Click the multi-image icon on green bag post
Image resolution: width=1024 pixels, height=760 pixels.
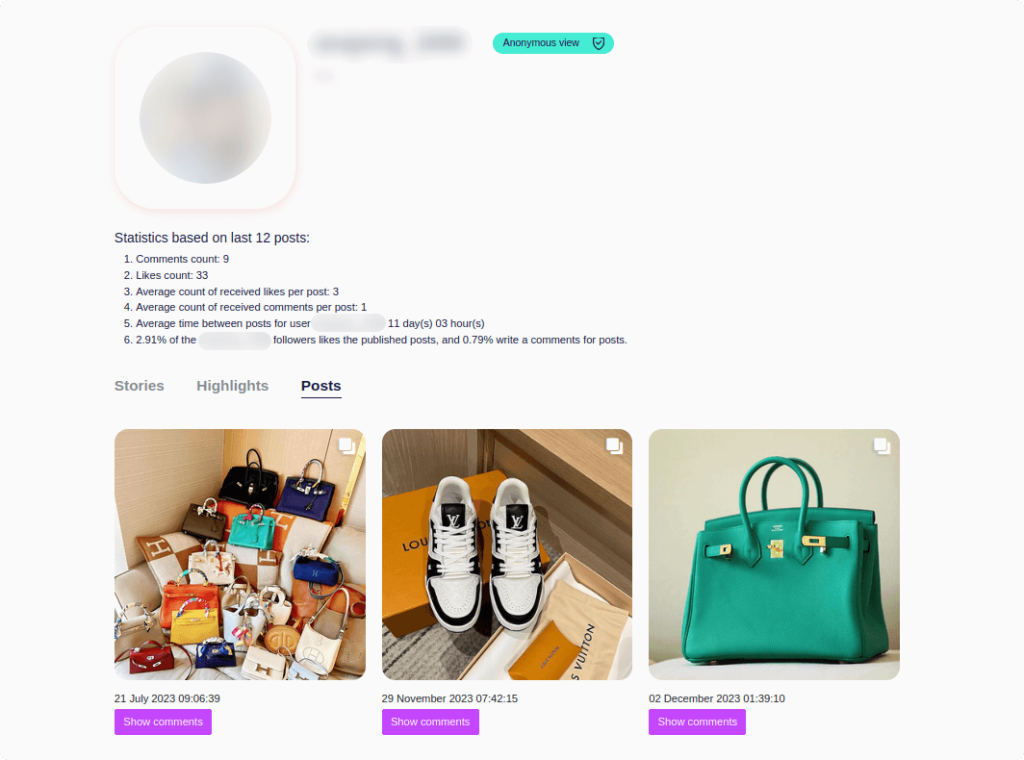tap(882, 446)
